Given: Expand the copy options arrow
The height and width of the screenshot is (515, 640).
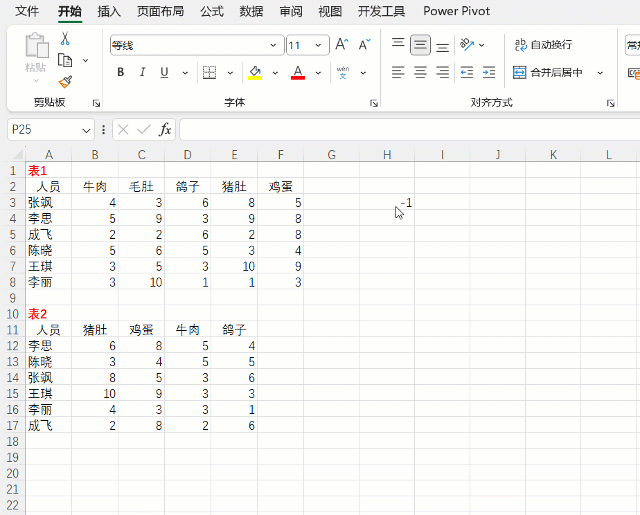Looking at the screenshot, I should (85, 60).
